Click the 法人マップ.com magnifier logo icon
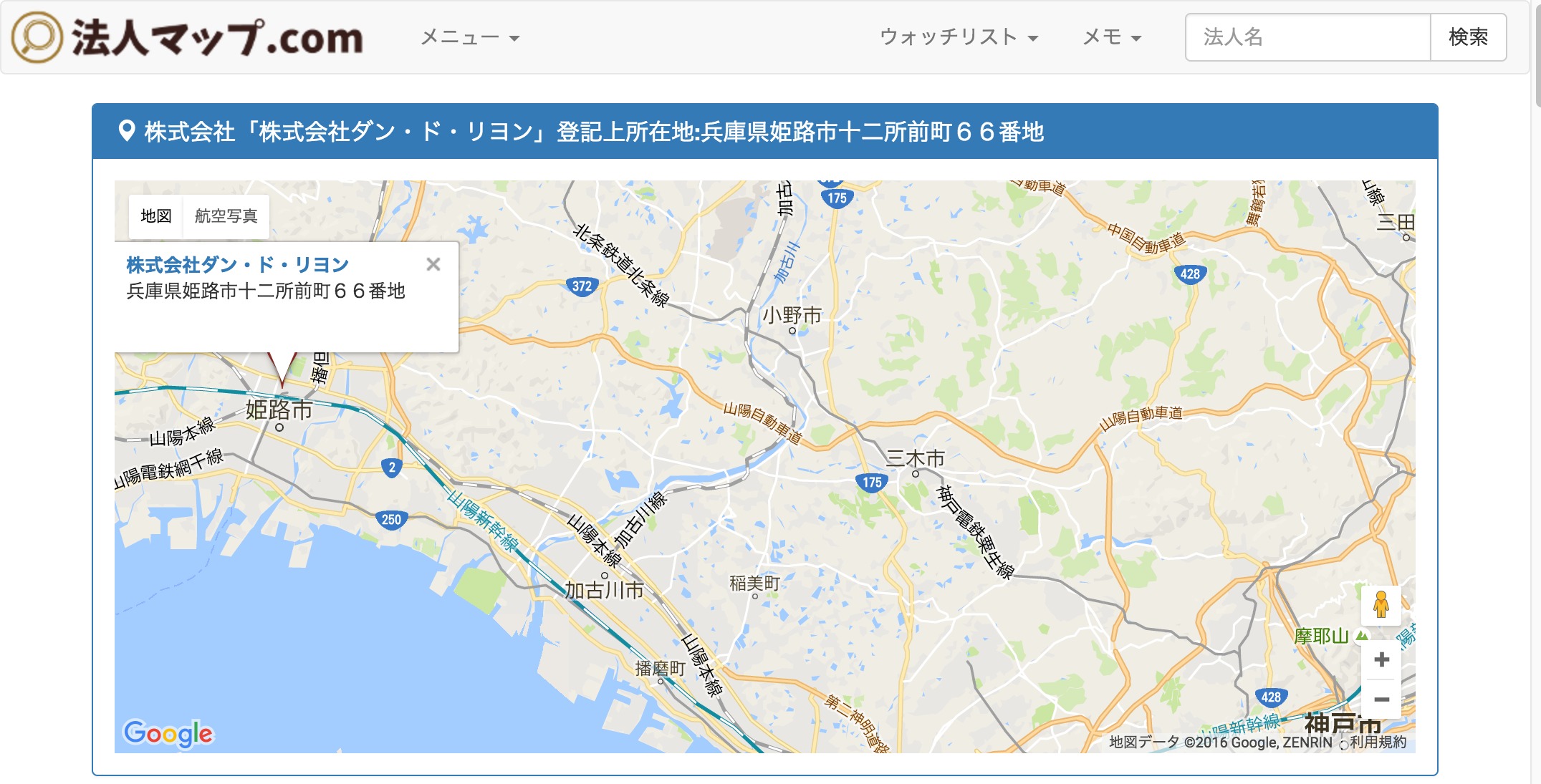Image resolution: width=1541 pixels, height=784 pixels. pos(37,37)
